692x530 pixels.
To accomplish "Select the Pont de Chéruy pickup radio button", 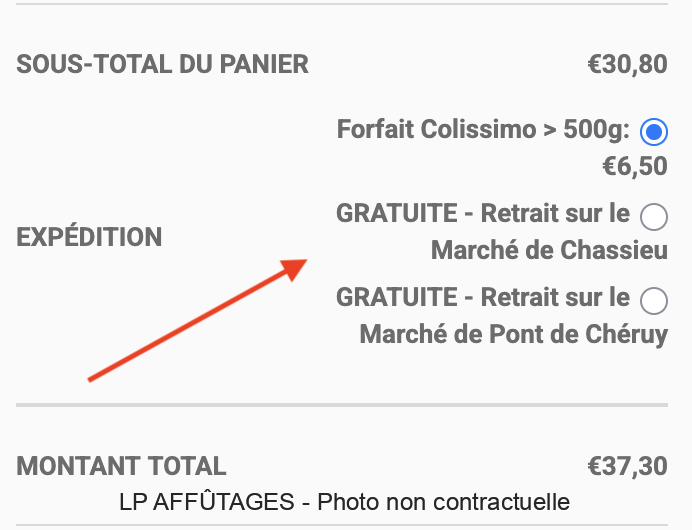I will coord(654,299).
